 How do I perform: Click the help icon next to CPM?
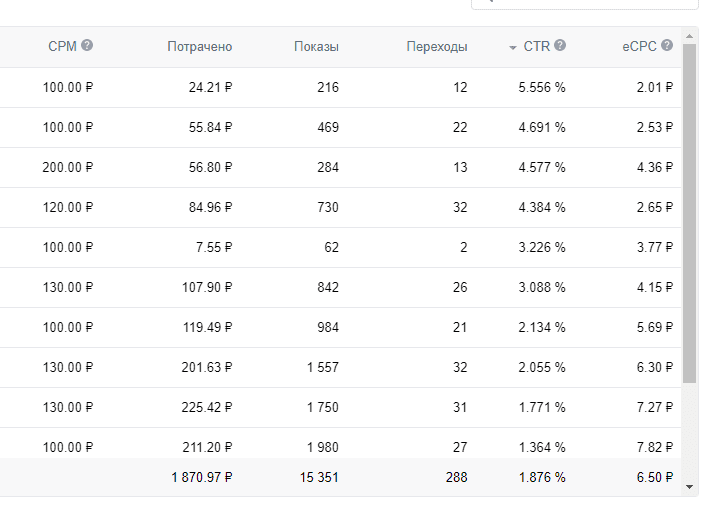pos(87,46)
